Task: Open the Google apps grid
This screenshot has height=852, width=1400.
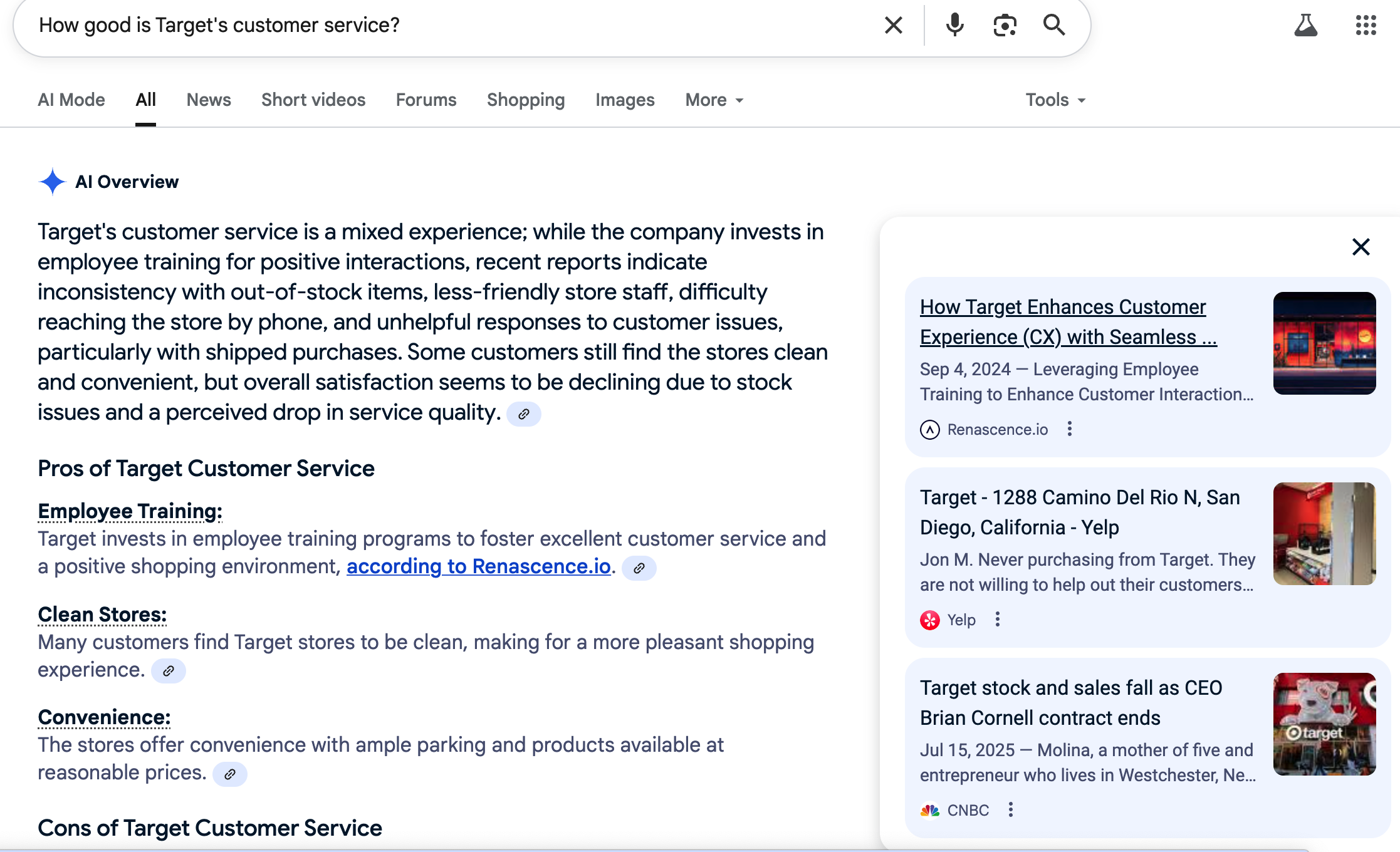Action: coord(1366,26)
